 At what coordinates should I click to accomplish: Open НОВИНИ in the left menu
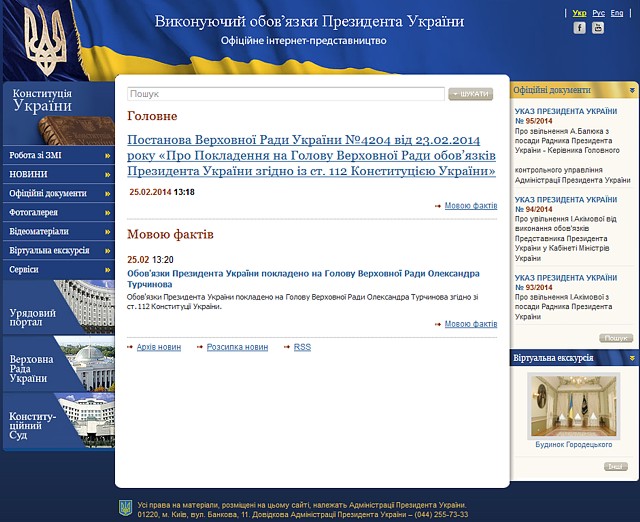[57, 174]
